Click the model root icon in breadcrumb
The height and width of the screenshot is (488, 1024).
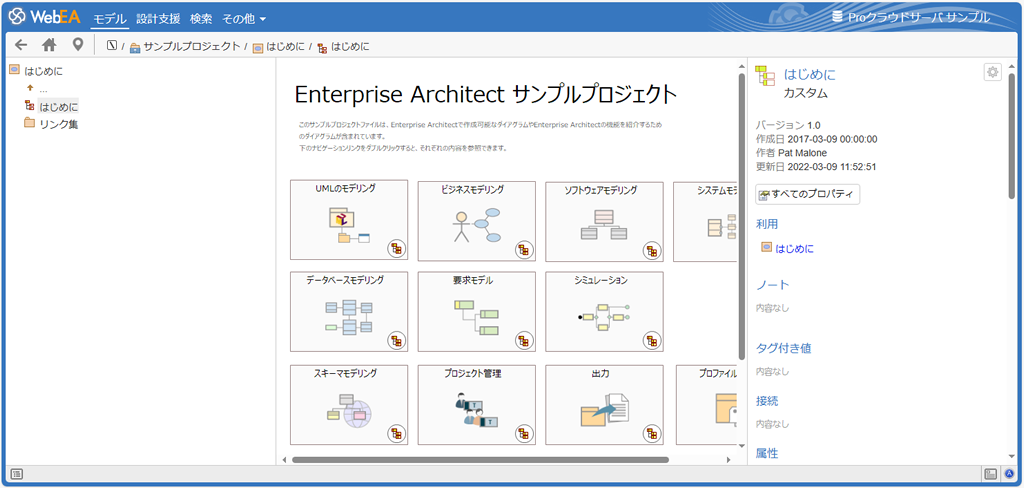point(112,46)
